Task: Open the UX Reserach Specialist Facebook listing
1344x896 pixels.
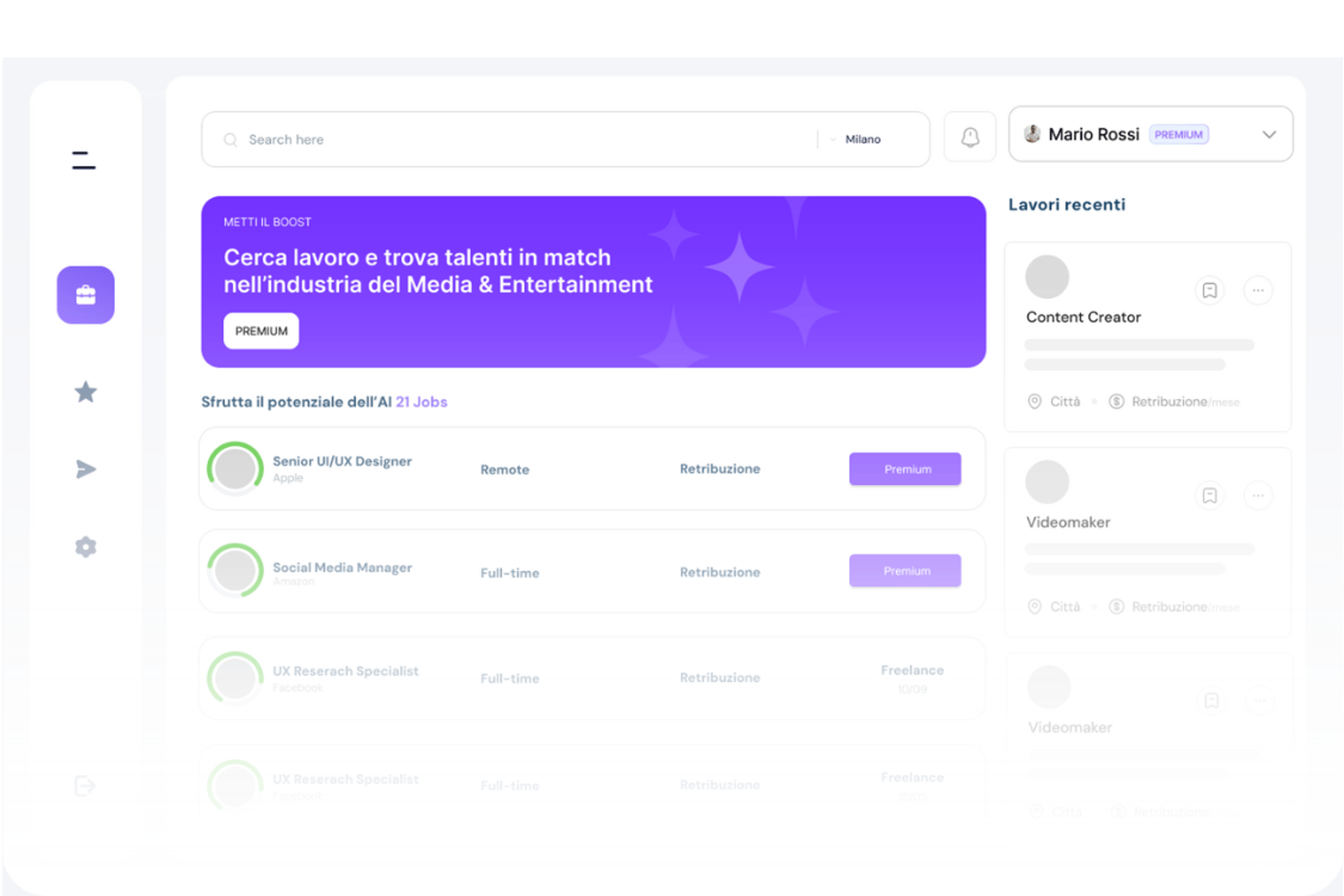Action: (346, 671)
